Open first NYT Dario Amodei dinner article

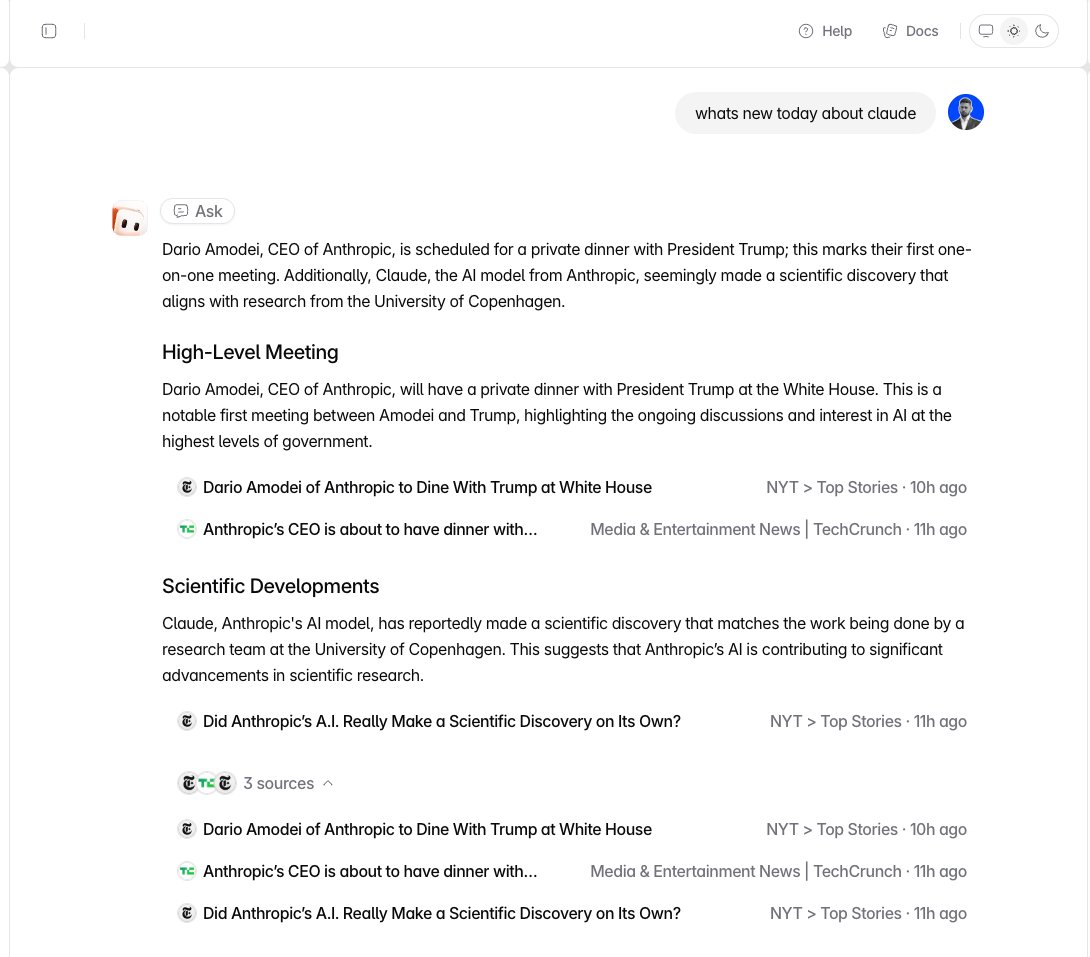point(427,487)
